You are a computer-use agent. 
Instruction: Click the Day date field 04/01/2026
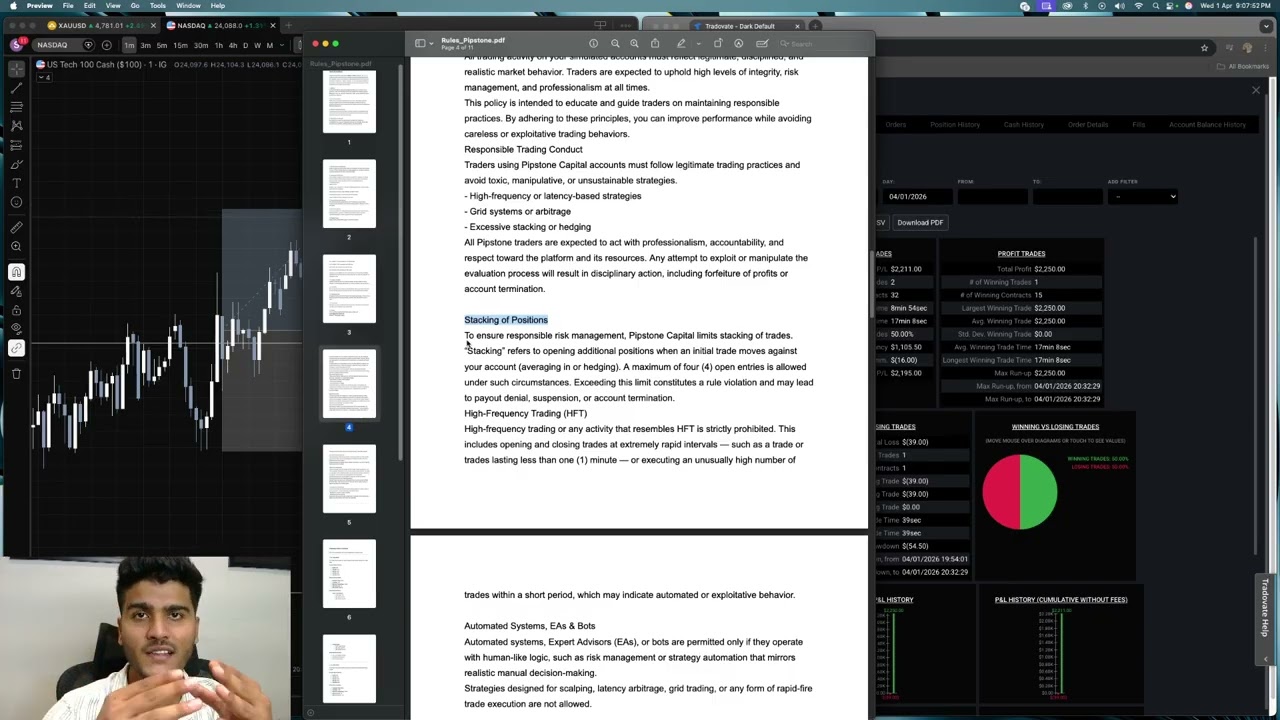pos(917,196)
